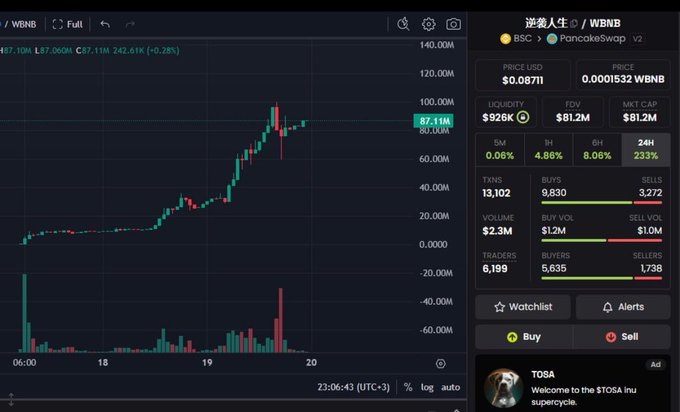Click buys versus sells ratio bar
This screenshot has width=680, height=412.
[x=602, y=203]
